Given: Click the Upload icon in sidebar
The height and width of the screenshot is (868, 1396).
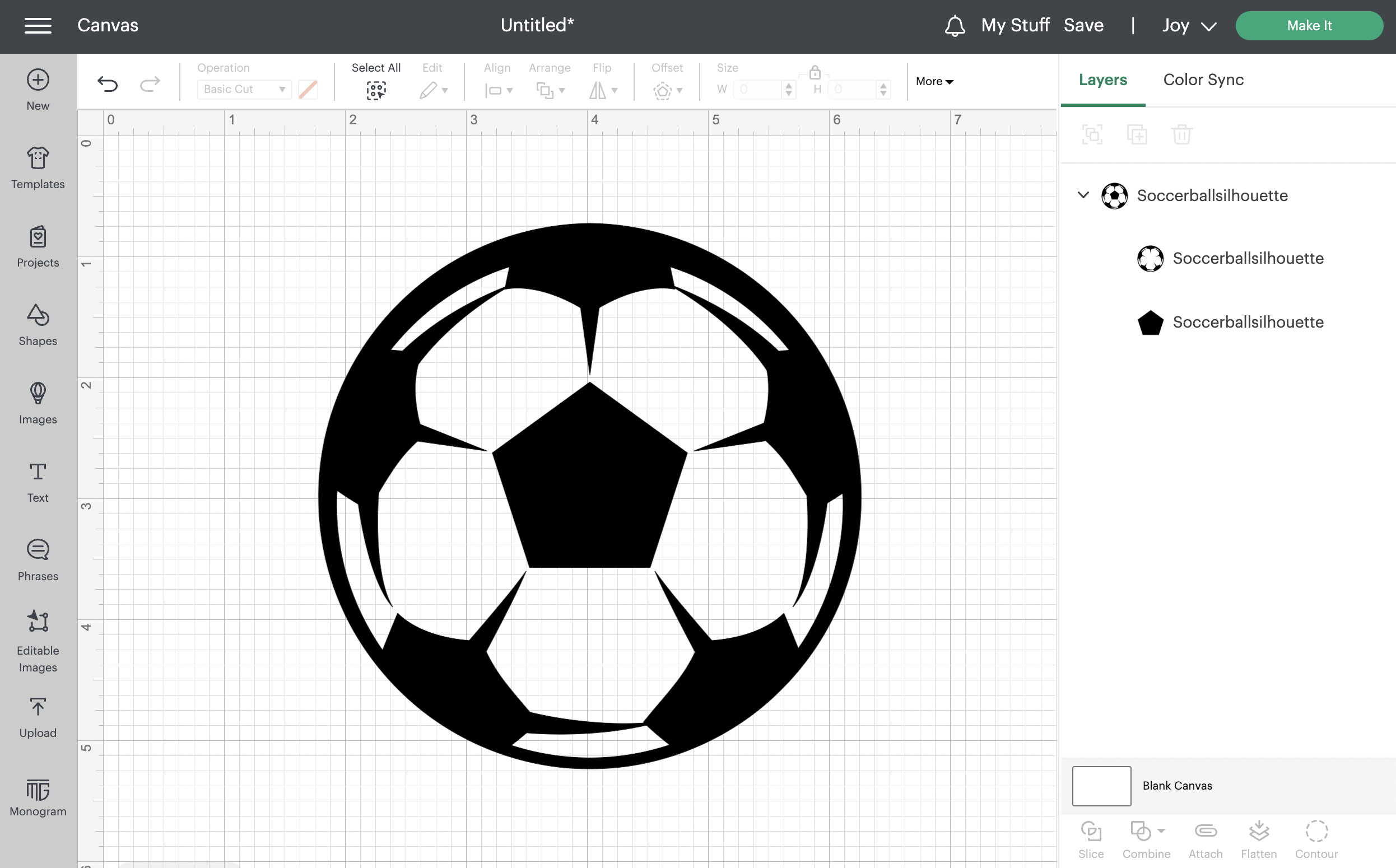Looking at the screenshot, I should 38,712.
